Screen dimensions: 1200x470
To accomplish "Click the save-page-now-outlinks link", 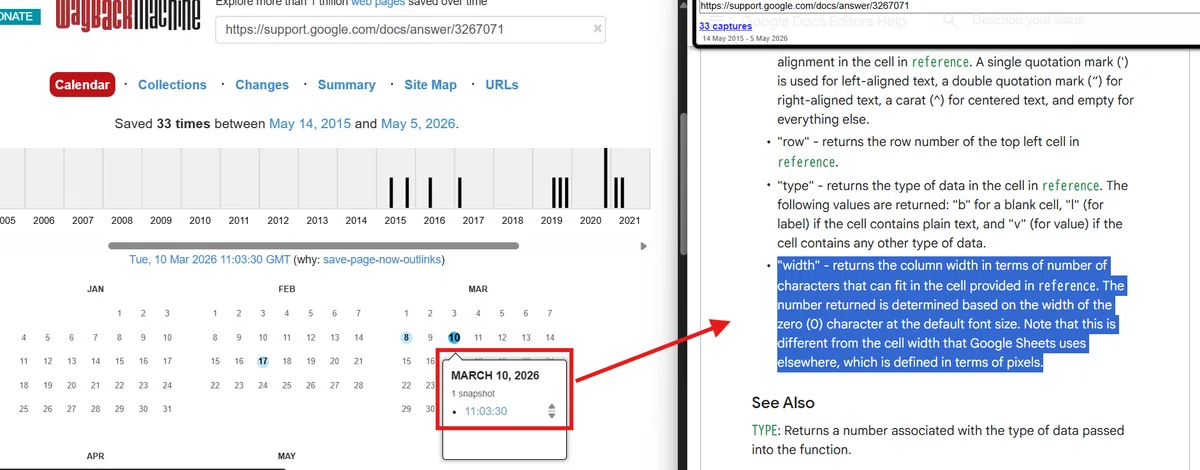I will [383, 260].
